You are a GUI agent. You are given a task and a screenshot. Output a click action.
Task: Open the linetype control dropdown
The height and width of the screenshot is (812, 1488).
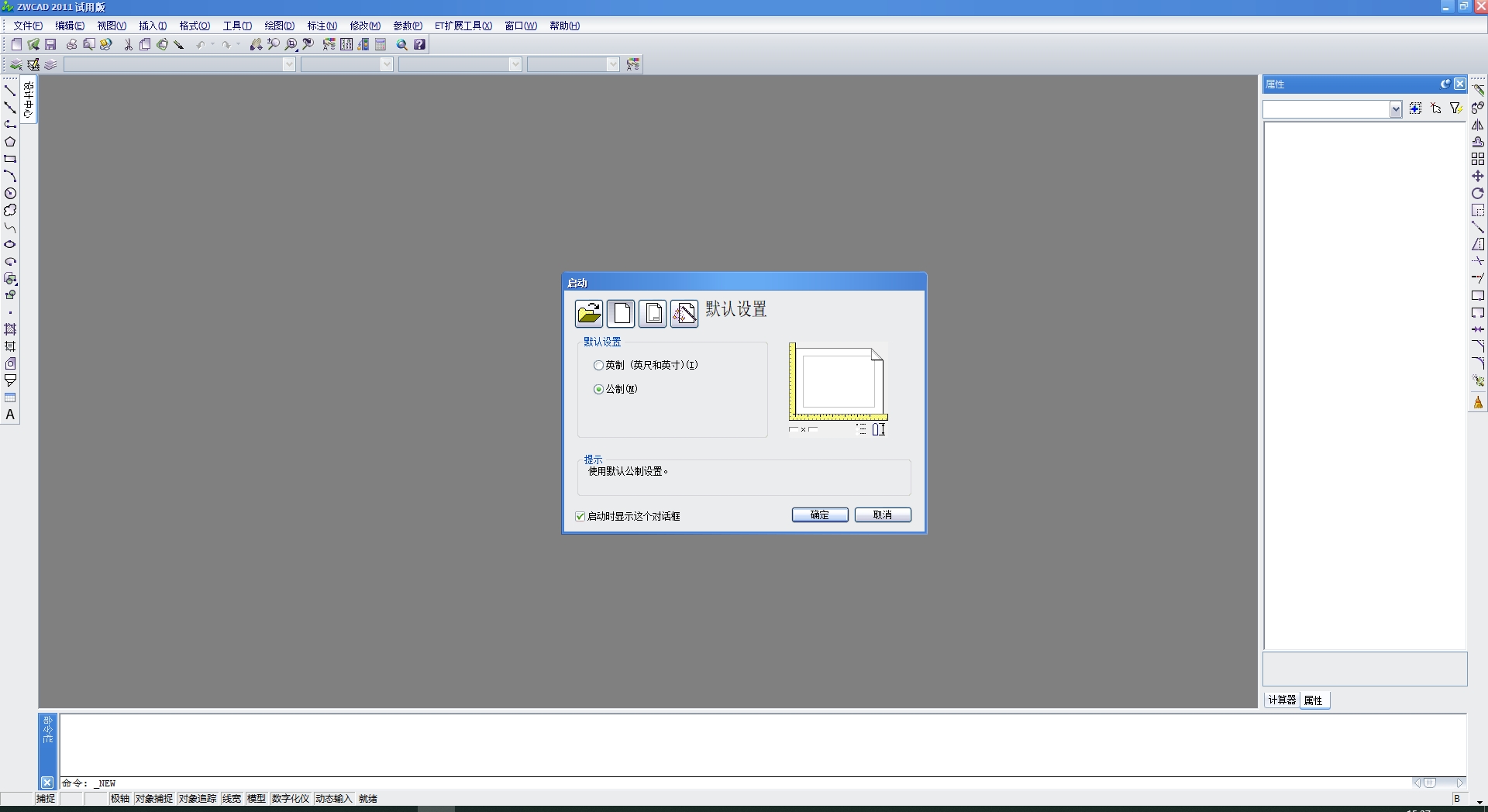[515, 64]
